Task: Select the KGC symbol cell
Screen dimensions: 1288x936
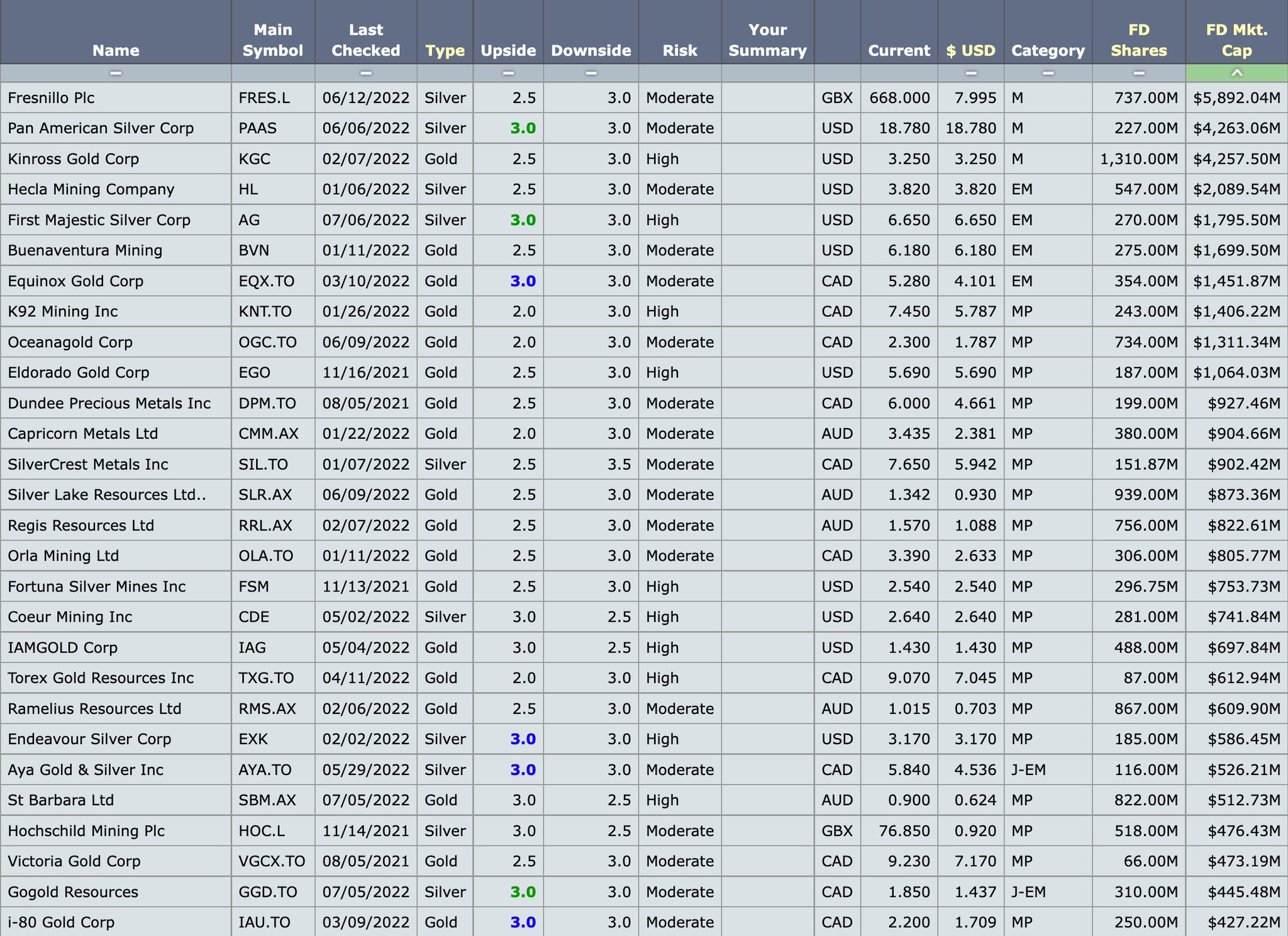Action: (255, 159)
